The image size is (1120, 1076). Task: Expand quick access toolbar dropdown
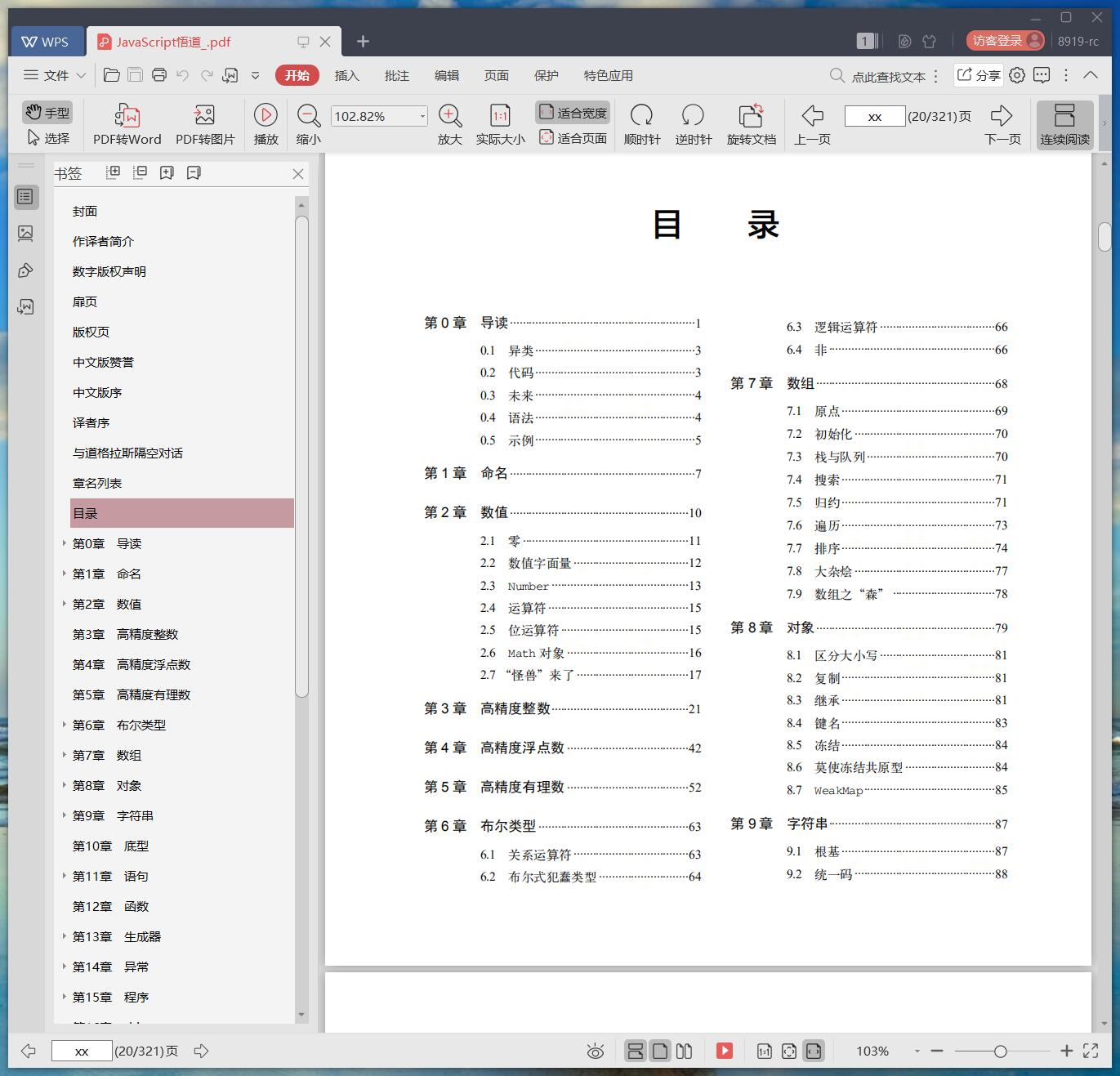[255, 75]
